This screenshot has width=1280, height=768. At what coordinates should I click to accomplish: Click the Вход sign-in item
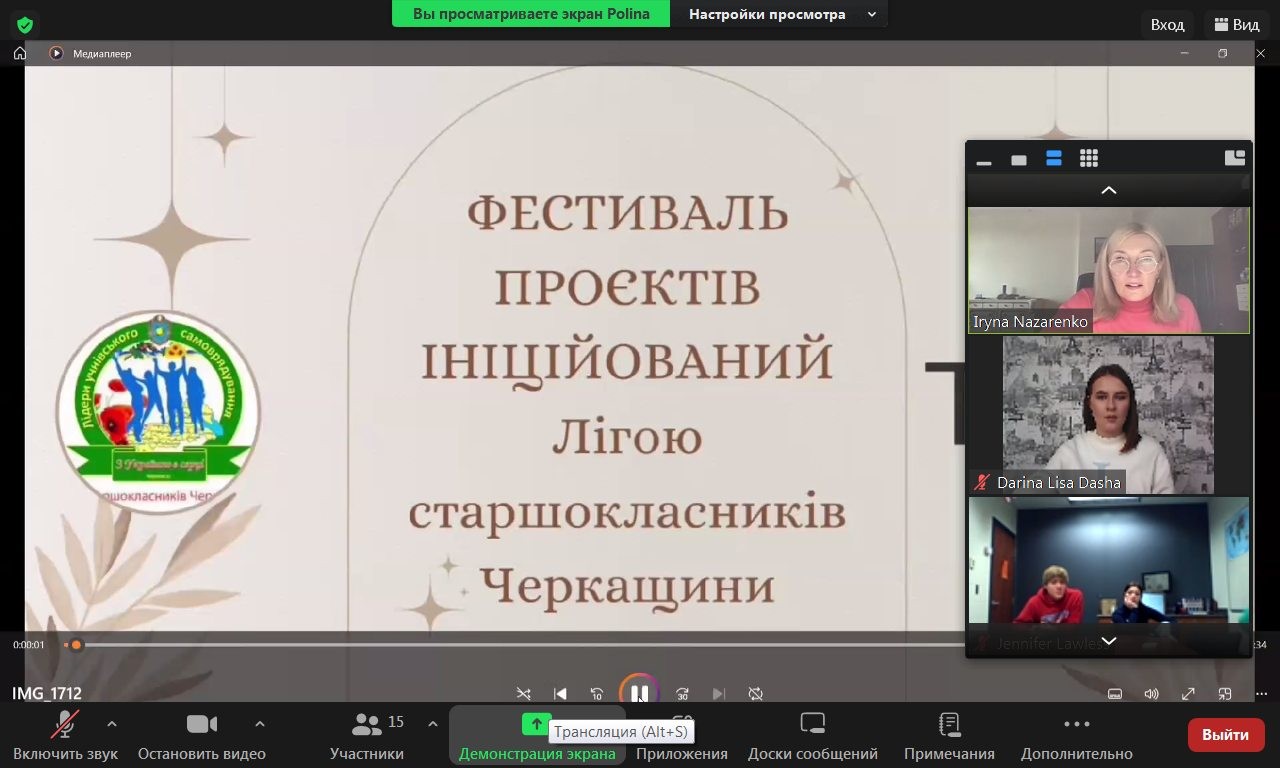click(1167, 25)
